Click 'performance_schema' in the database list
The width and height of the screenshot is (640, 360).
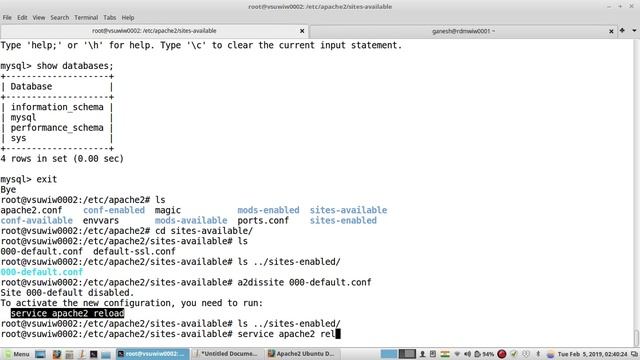pos(57,128)
